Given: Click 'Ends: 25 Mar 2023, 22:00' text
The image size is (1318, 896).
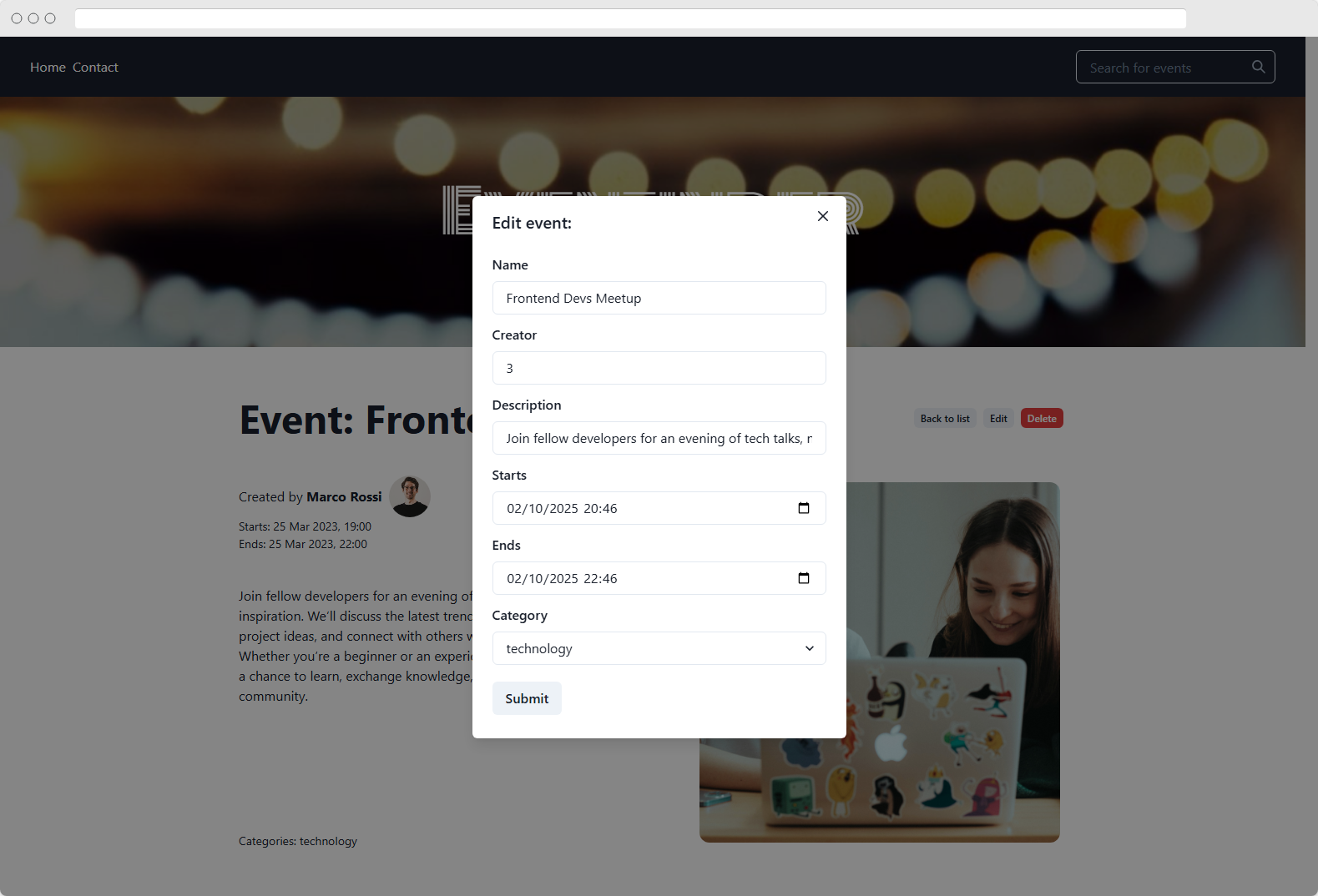Looking at the screenshot, I should [303, 544].
